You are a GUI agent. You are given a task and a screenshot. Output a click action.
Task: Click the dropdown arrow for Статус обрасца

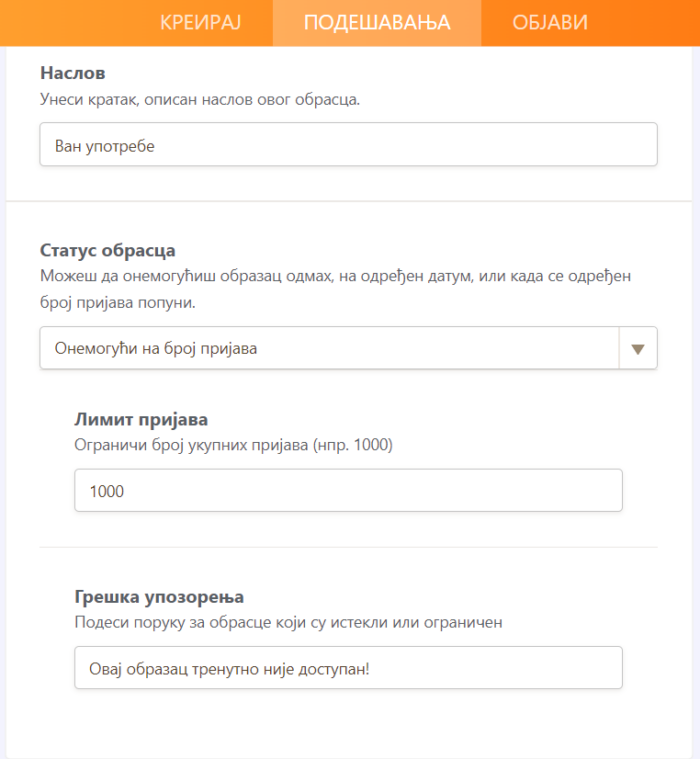[x=638, y=349]
